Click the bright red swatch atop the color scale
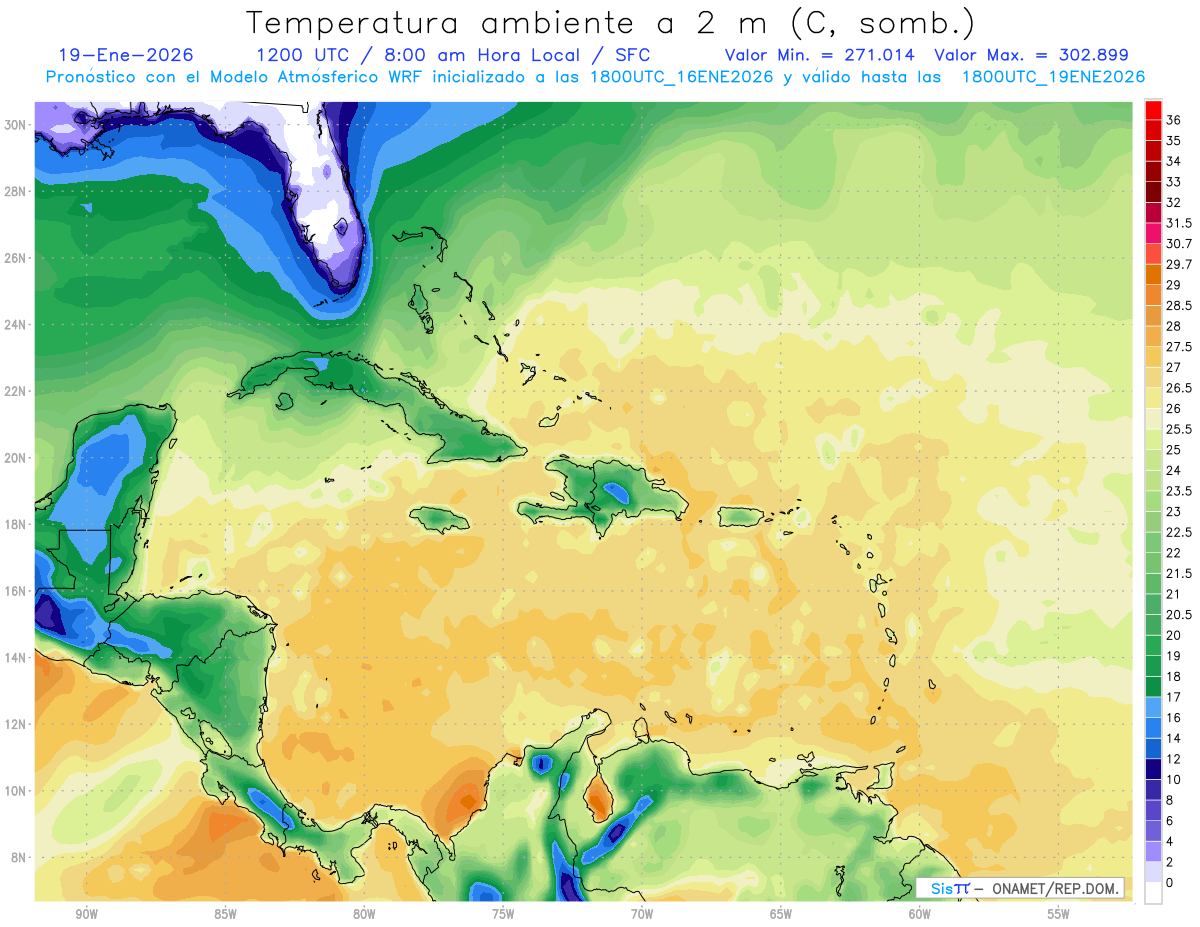 (x=1153, y=110)
